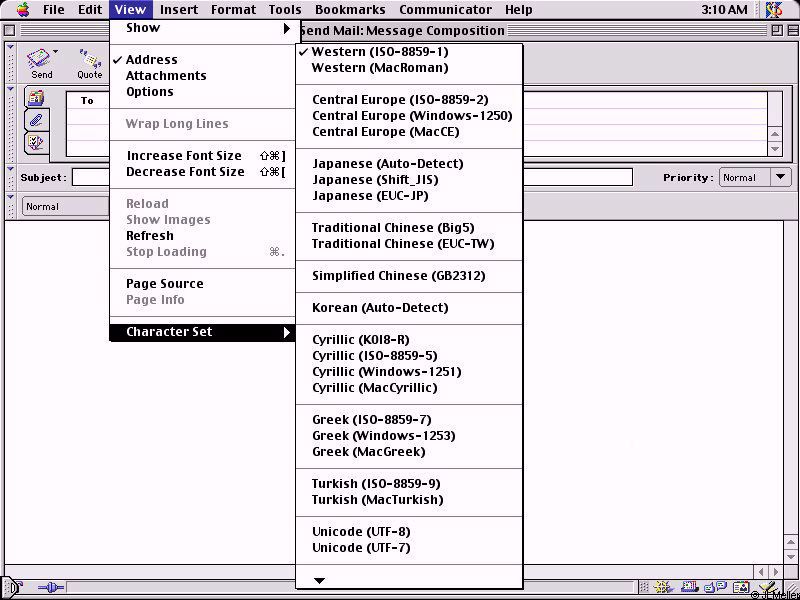Image resolution: width=800 pixels, height=600 pixels.
Task: Open Address Book from the component bar
Action: click(x=741, y=587)
